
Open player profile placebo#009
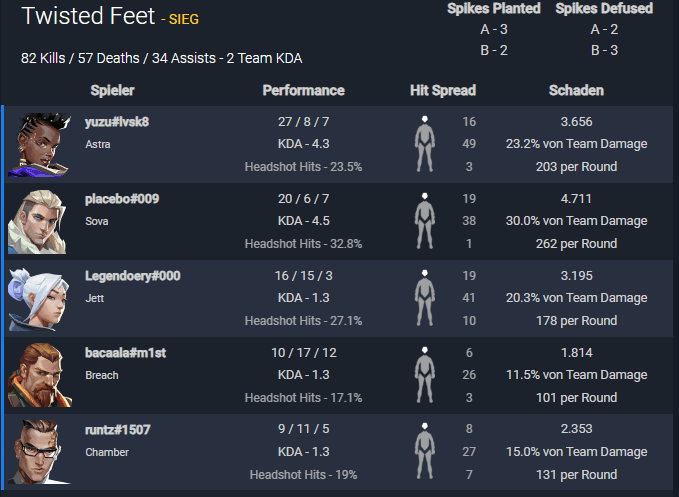[122, 199]
